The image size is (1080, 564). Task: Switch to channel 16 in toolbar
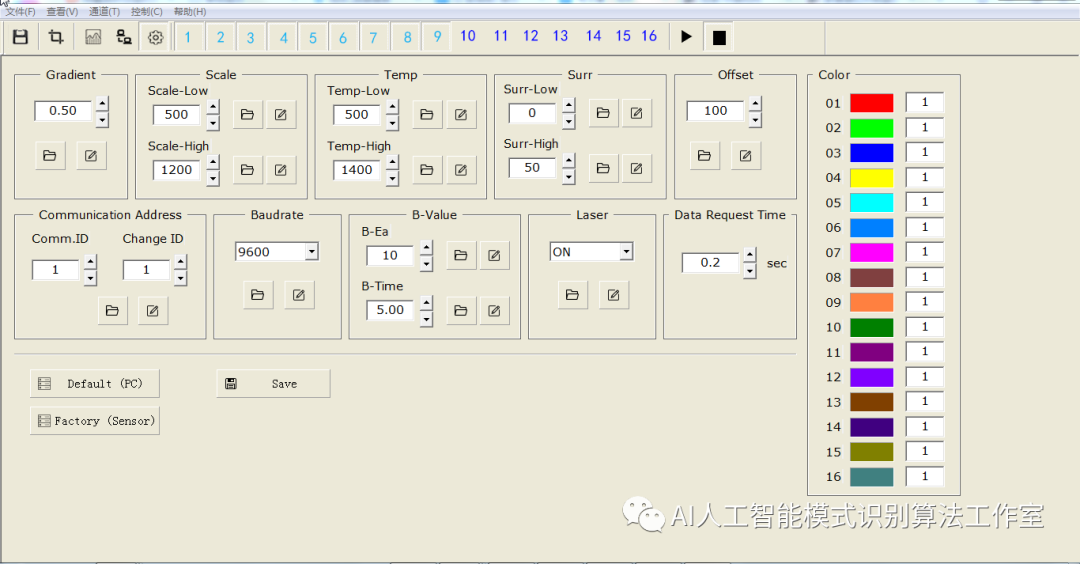coord(649,36)
